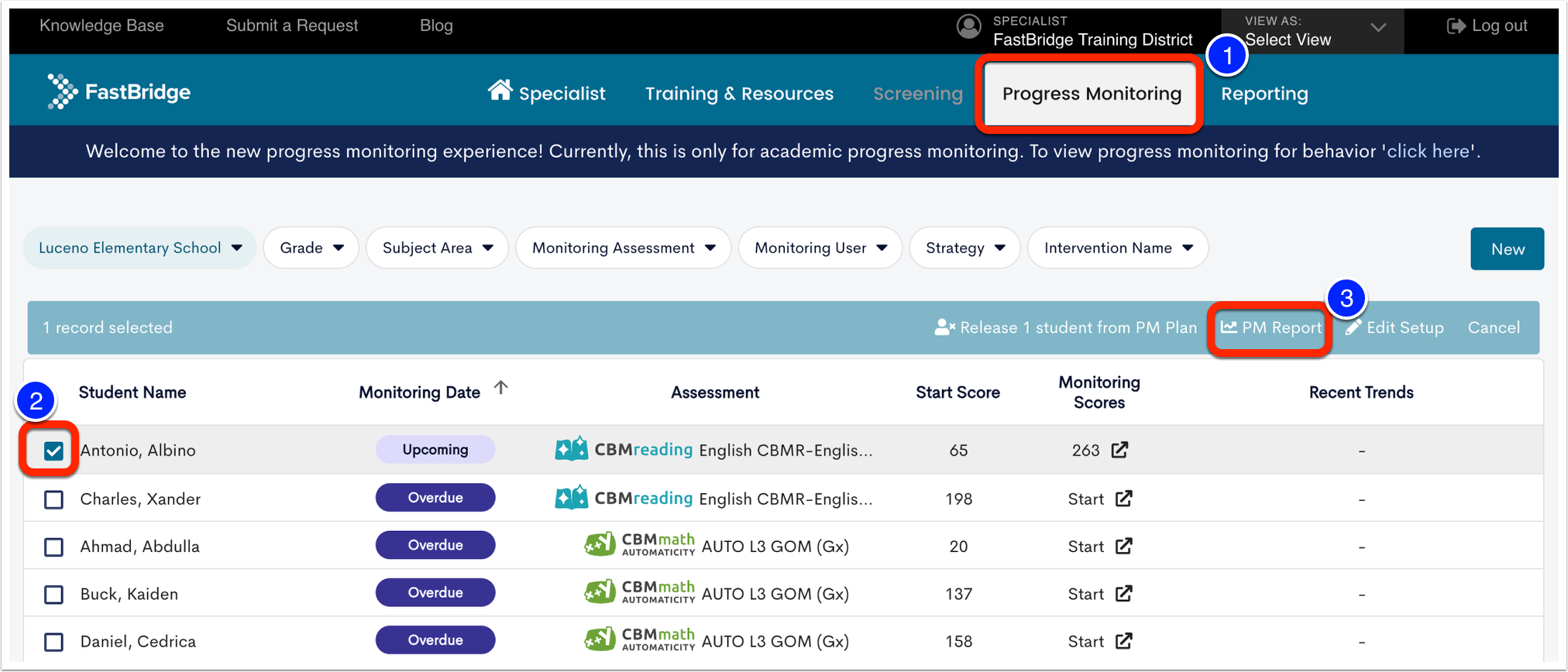Click CBMreading icon in Antonio, Albino row
1568x672 pixels.
point(572,450)
